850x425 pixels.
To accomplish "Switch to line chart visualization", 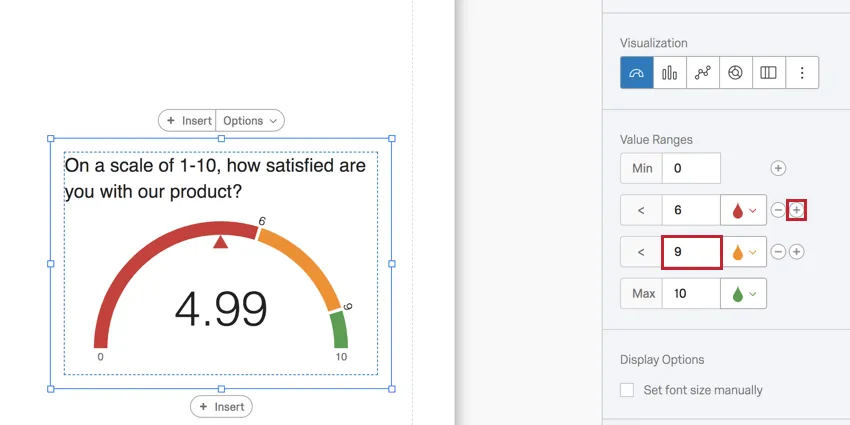I will tap(703, 73).
